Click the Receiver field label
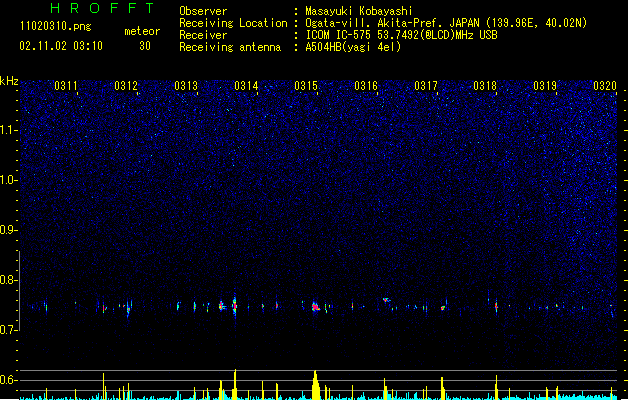 coord(203,35)
